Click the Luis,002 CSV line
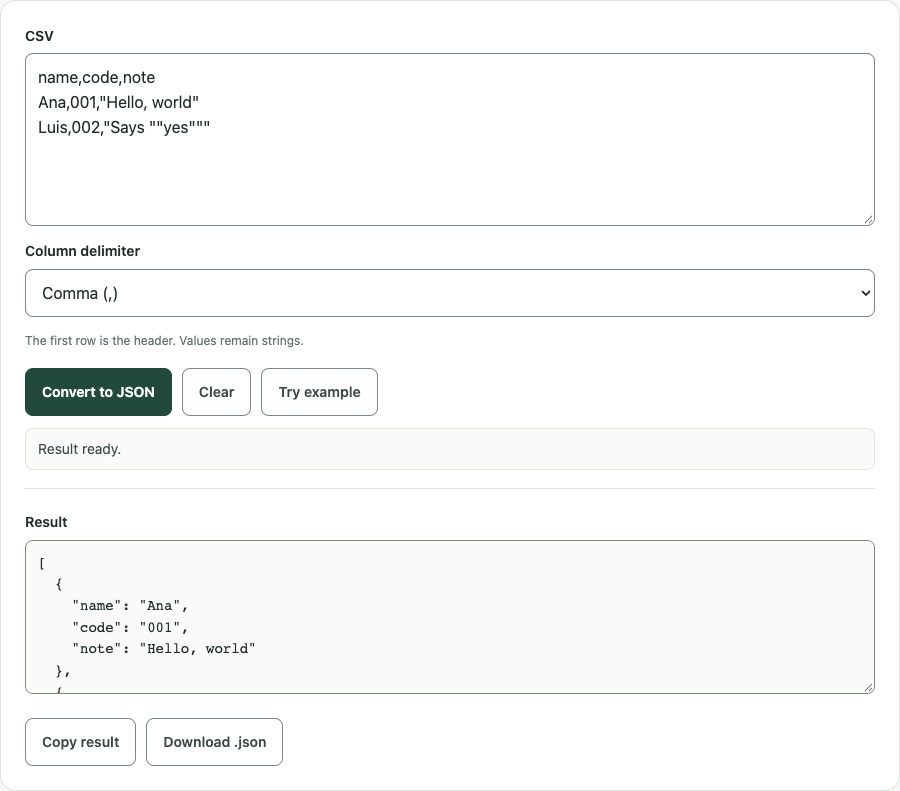900x791 pixels. click(124, 127)
